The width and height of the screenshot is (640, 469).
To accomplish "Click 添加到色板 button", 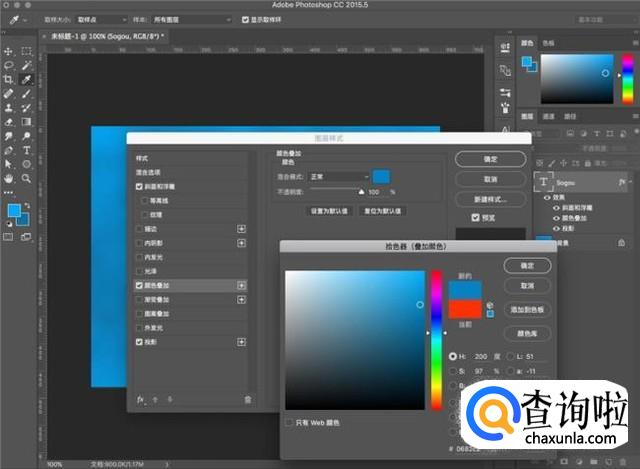I will point(527,309).
